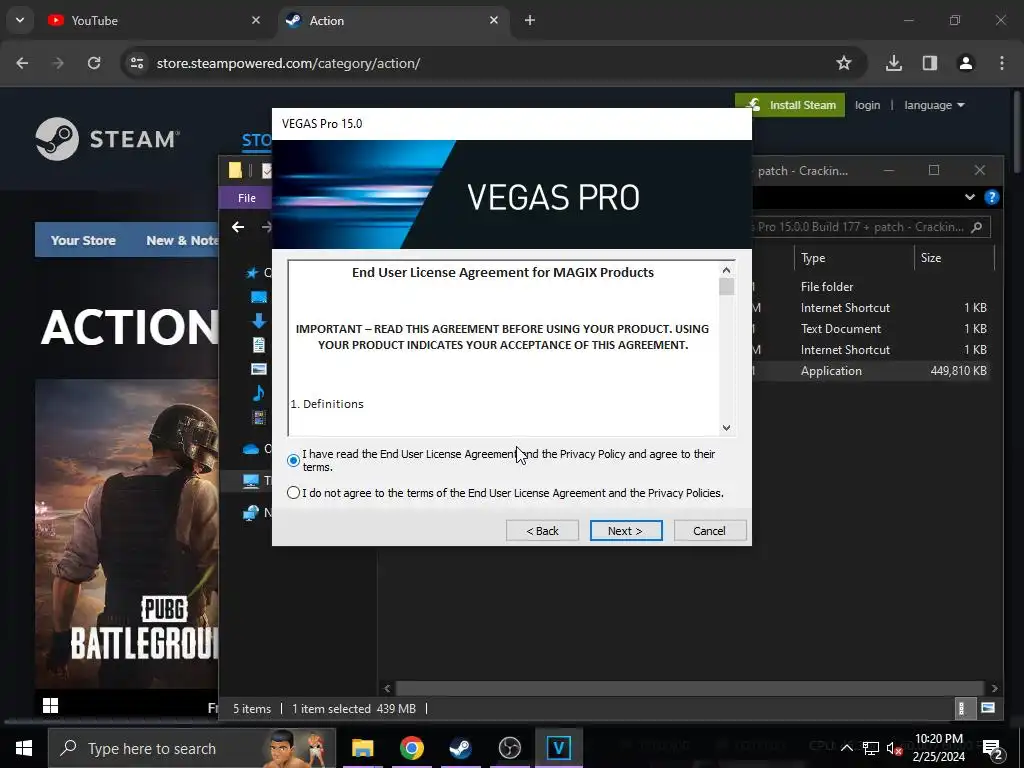This screenshot has height=768, width=1024.
Task: Open Downloads arrow icon in Explorer sidebar
Action: (259, 321)
